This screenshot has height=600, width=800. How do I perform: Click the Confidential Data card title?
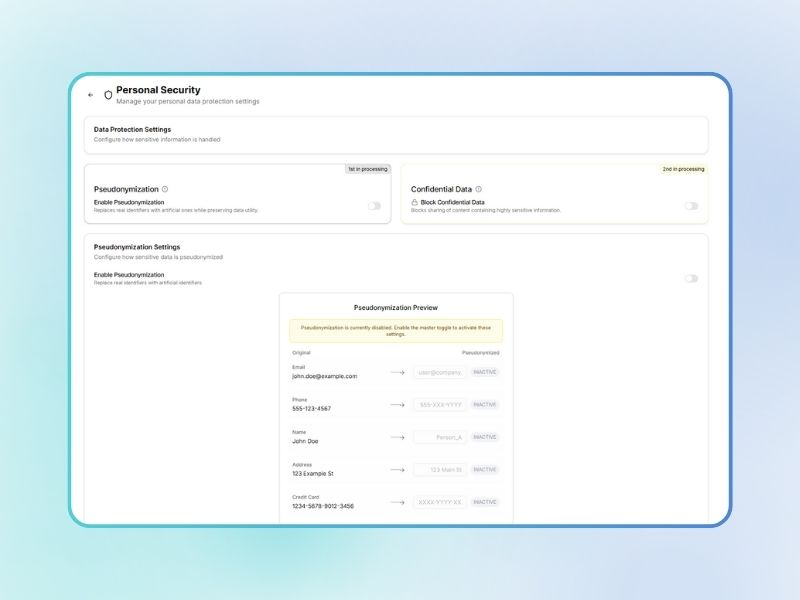tap(441, 189)
